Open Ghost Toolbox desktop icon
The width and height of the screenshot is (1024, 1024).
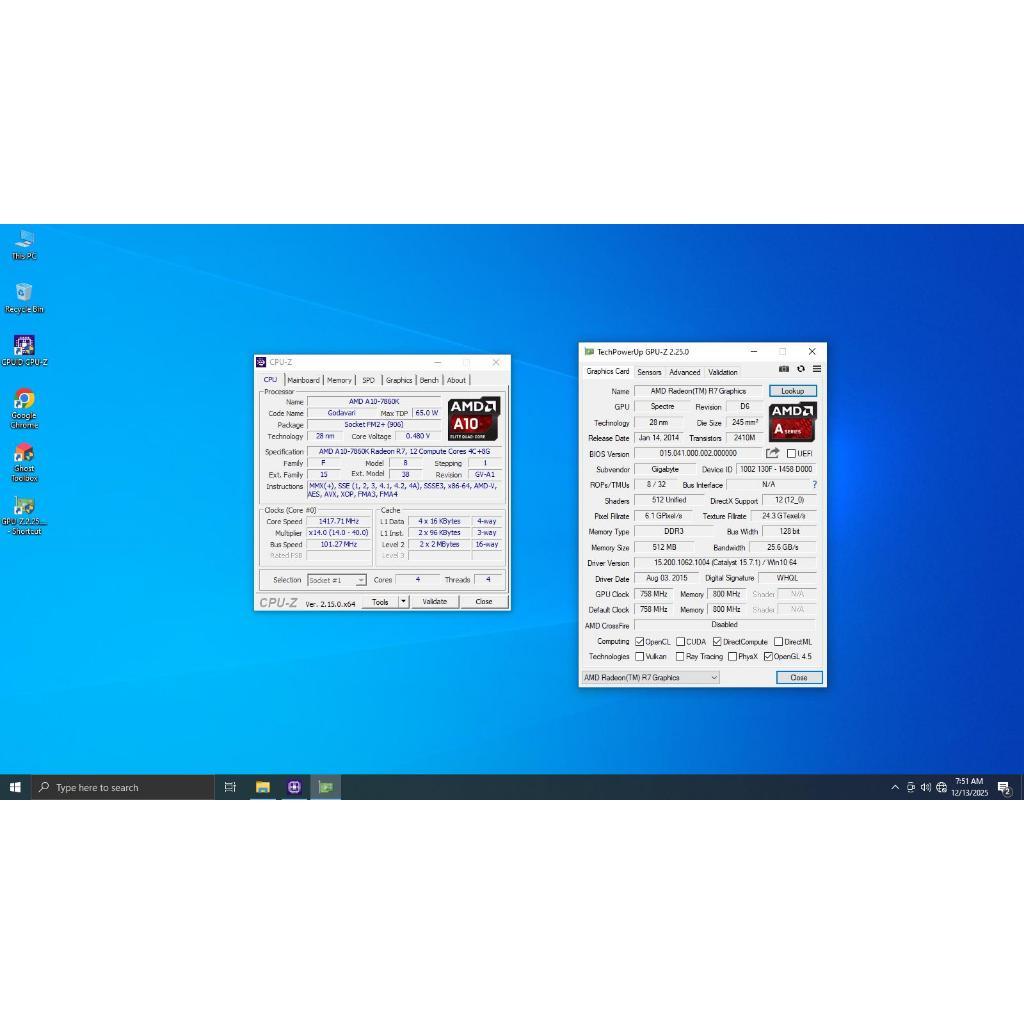pos(24,462)
